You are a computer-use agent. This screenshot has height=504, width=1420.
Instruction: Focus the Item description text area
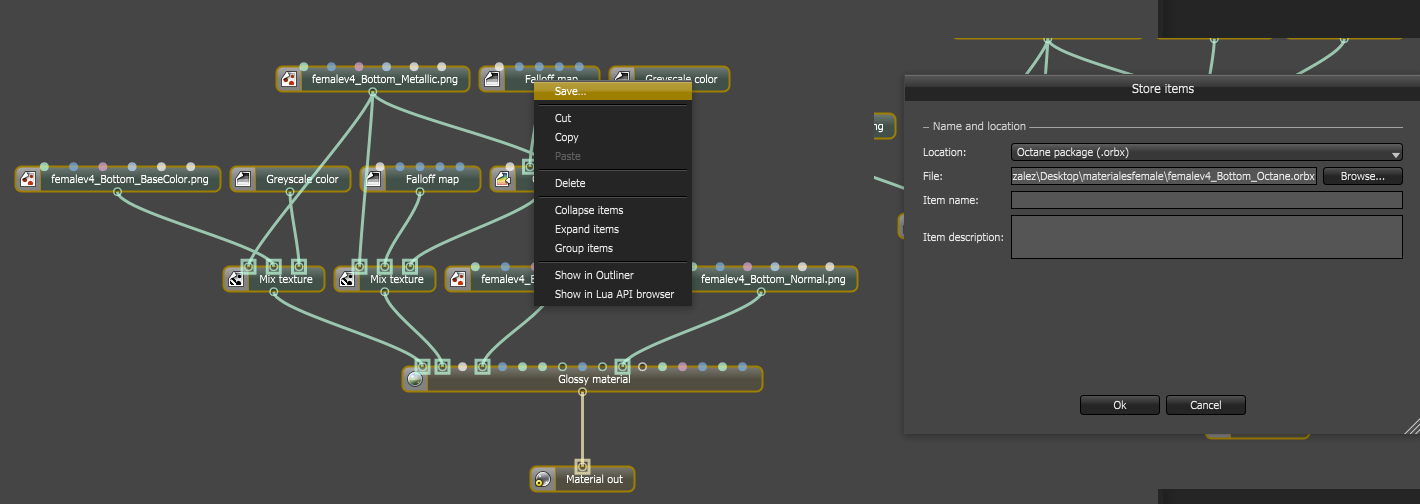pos(1207,237)
